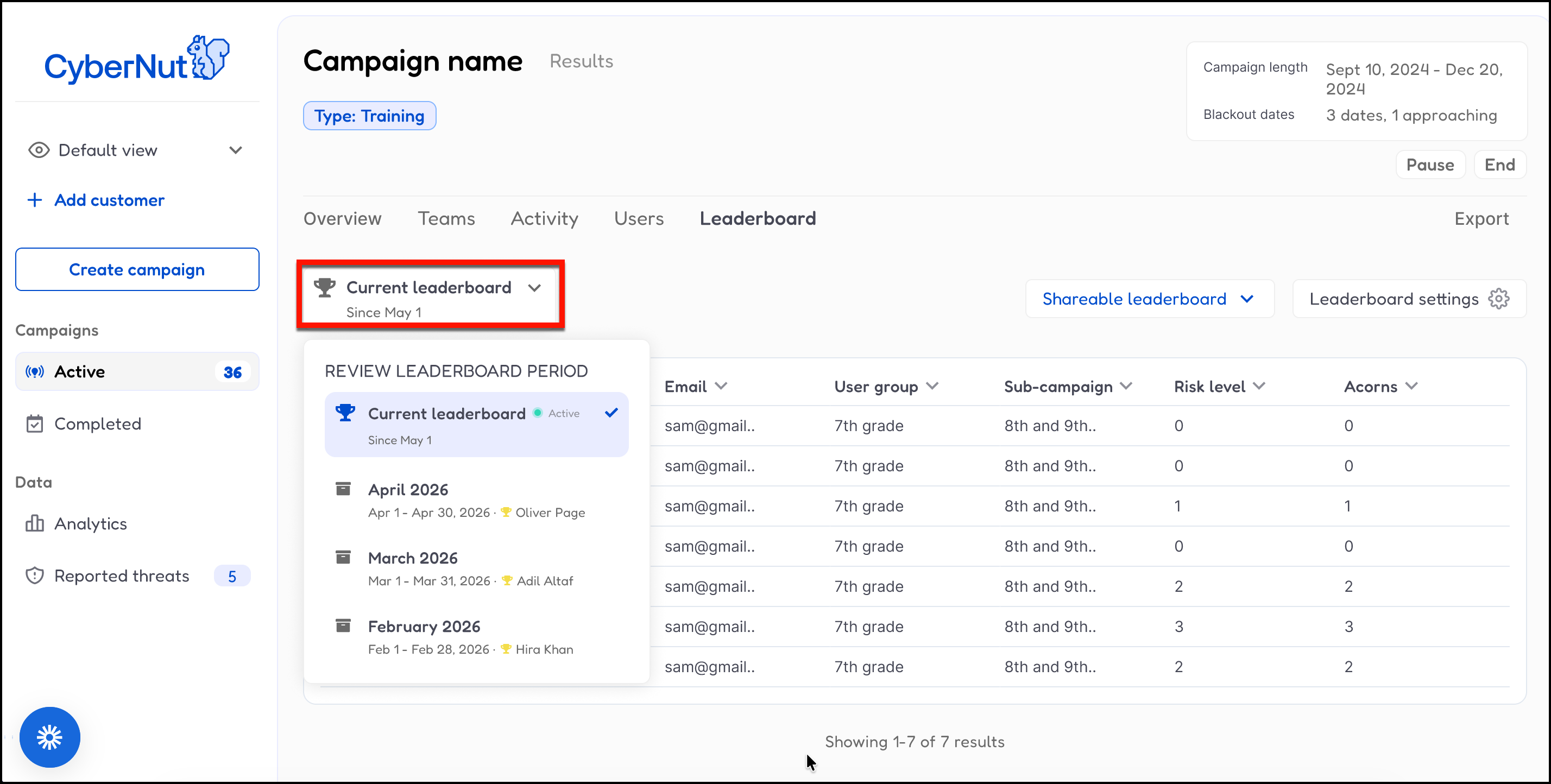Sort by the User group column chevron

coord(932,386)
